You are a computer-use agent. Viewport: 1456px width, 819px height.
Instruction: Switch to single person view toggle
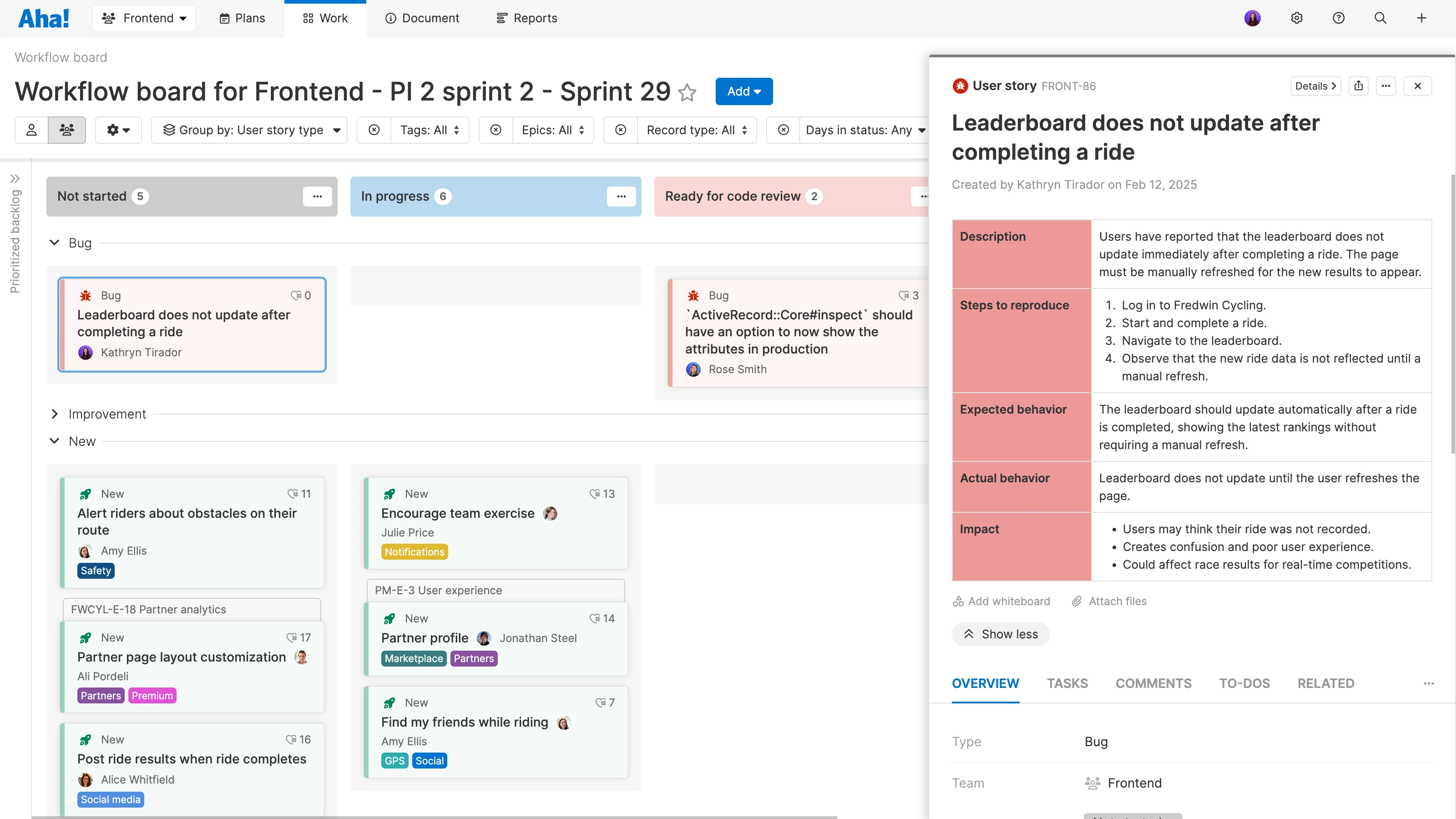32,130
